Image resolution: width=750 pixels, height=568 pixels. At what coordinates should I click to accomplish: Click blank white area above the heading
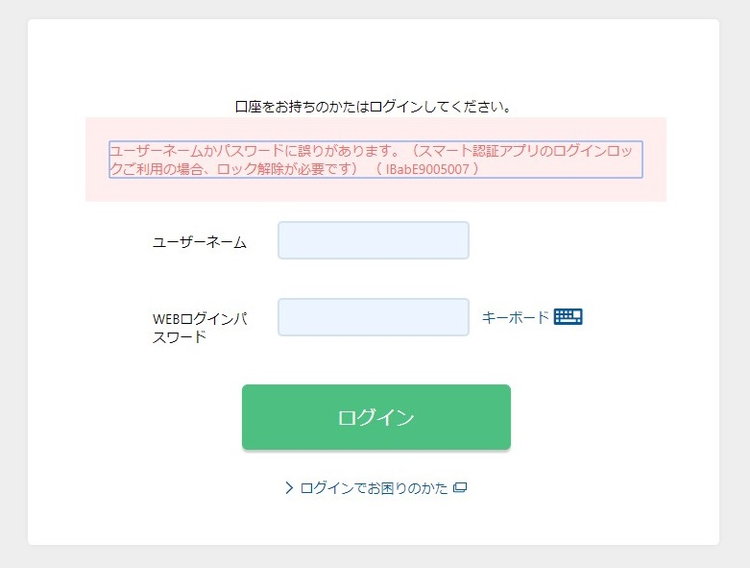click(x=373, y=57)
